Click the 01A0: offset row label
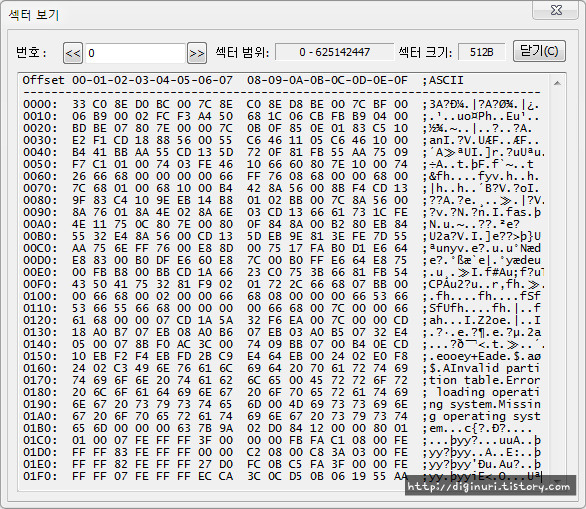Viewport: 586px width, 509px height. [40, 416]
